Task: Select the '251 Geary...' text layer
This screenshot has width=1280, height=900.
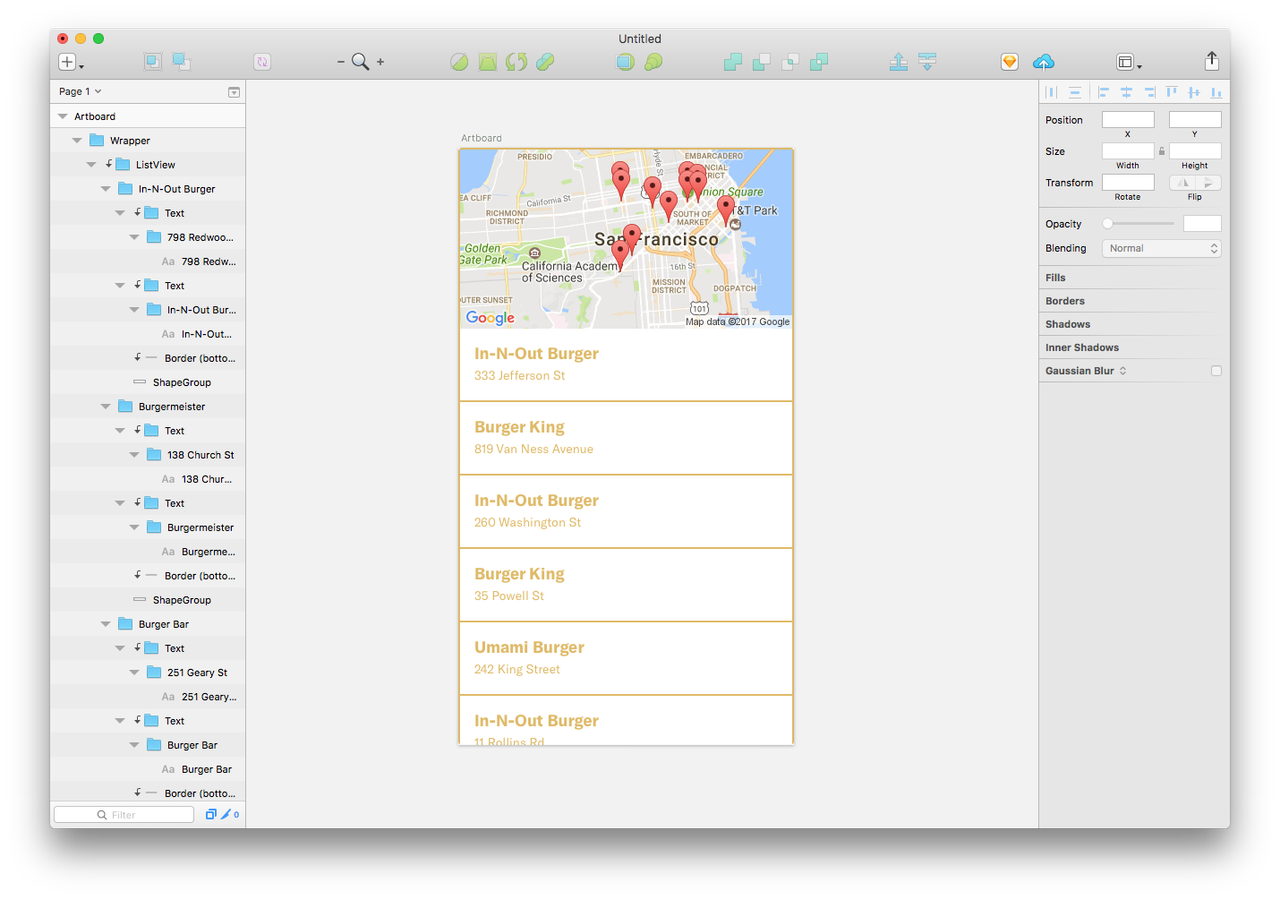Action: [148, 697]
